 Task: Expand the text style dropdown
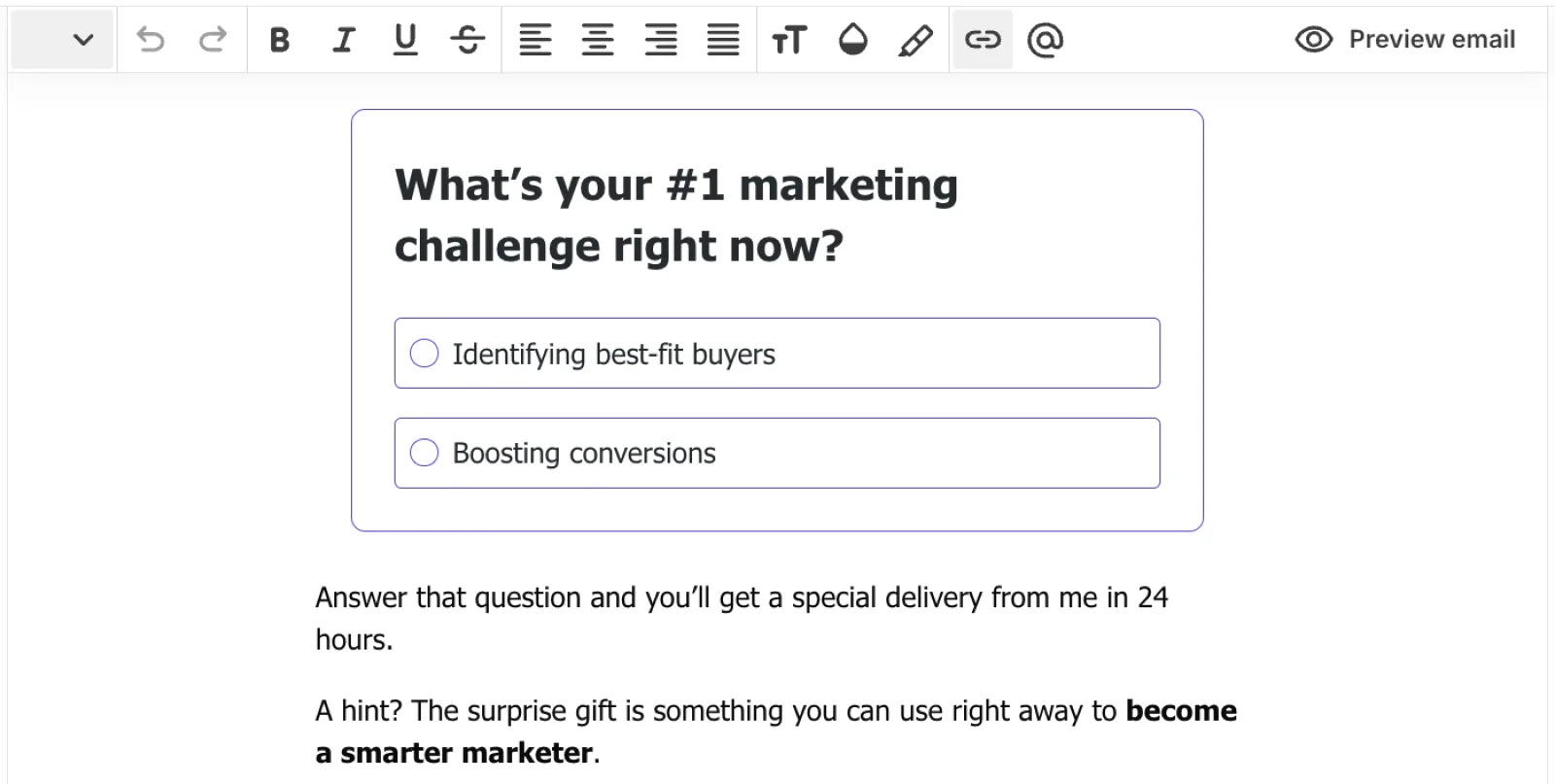84,40
